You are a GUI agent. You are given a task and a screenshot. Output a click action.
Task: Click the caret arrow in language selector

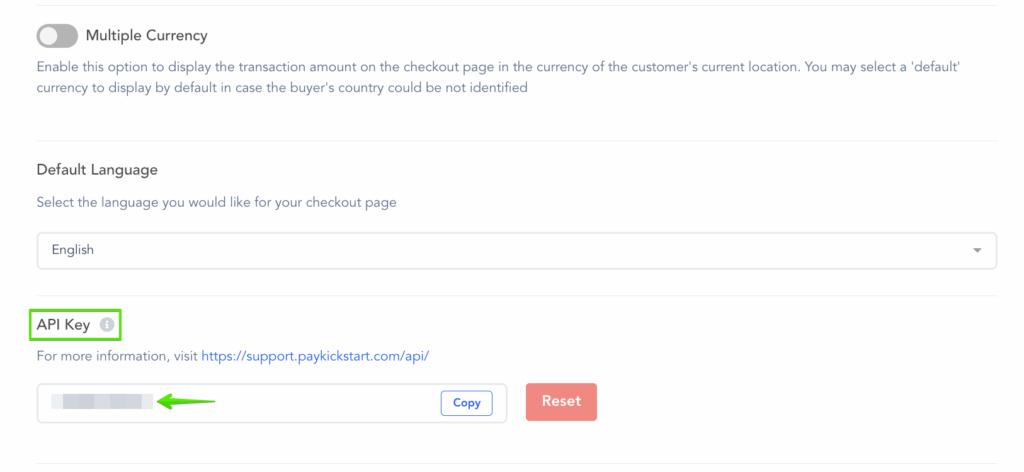(977, 250)
